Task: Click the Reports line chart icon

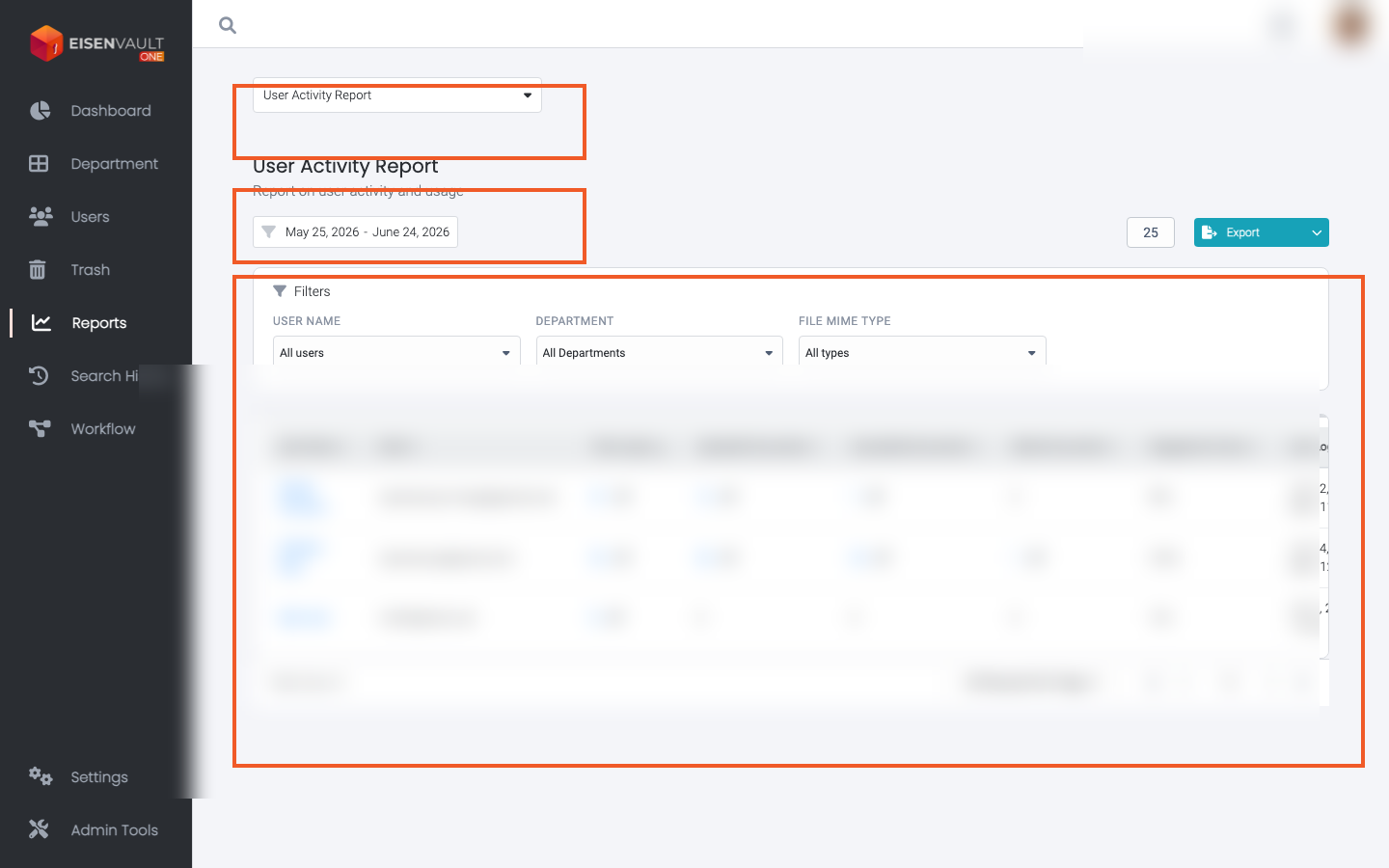Action: point(41,323)
